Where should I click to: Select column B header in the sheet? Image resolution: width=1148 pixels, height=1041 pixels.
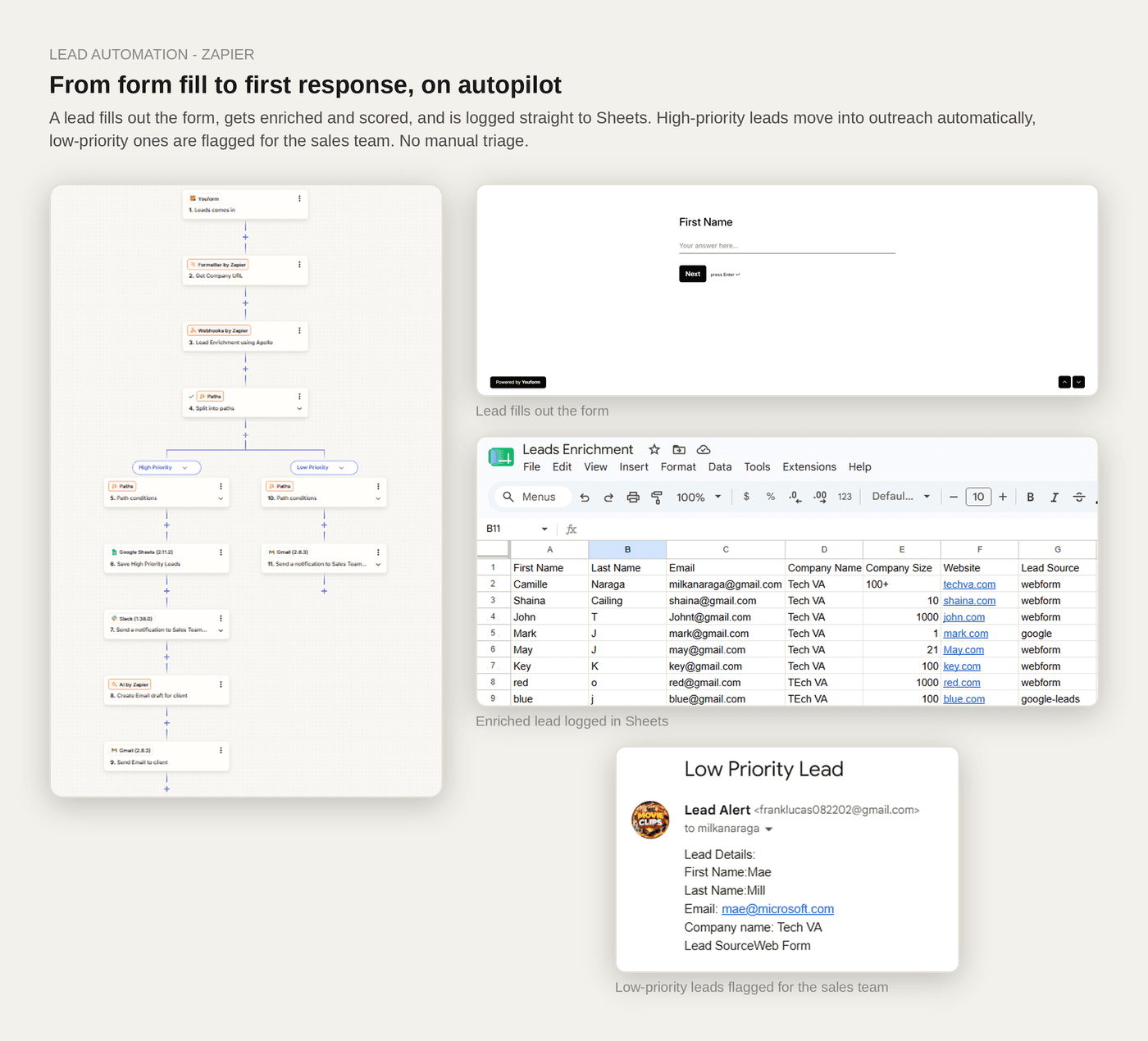coord(627,549)
